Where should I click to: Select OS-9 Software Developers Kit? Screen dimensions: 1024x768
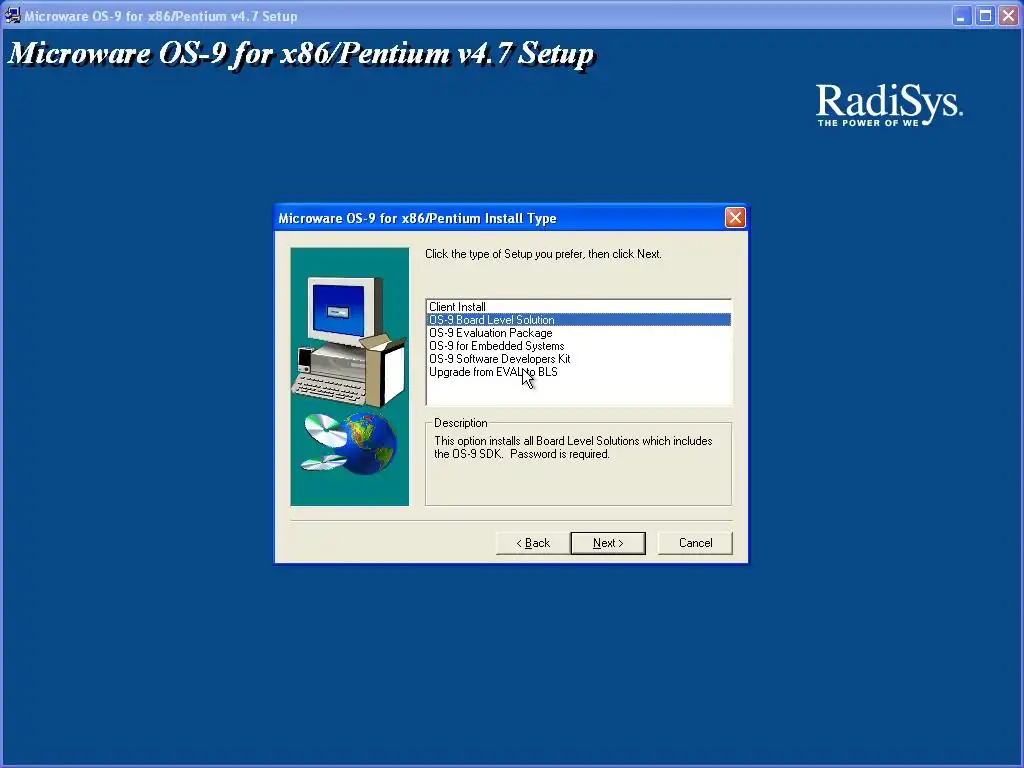(578, 359)
